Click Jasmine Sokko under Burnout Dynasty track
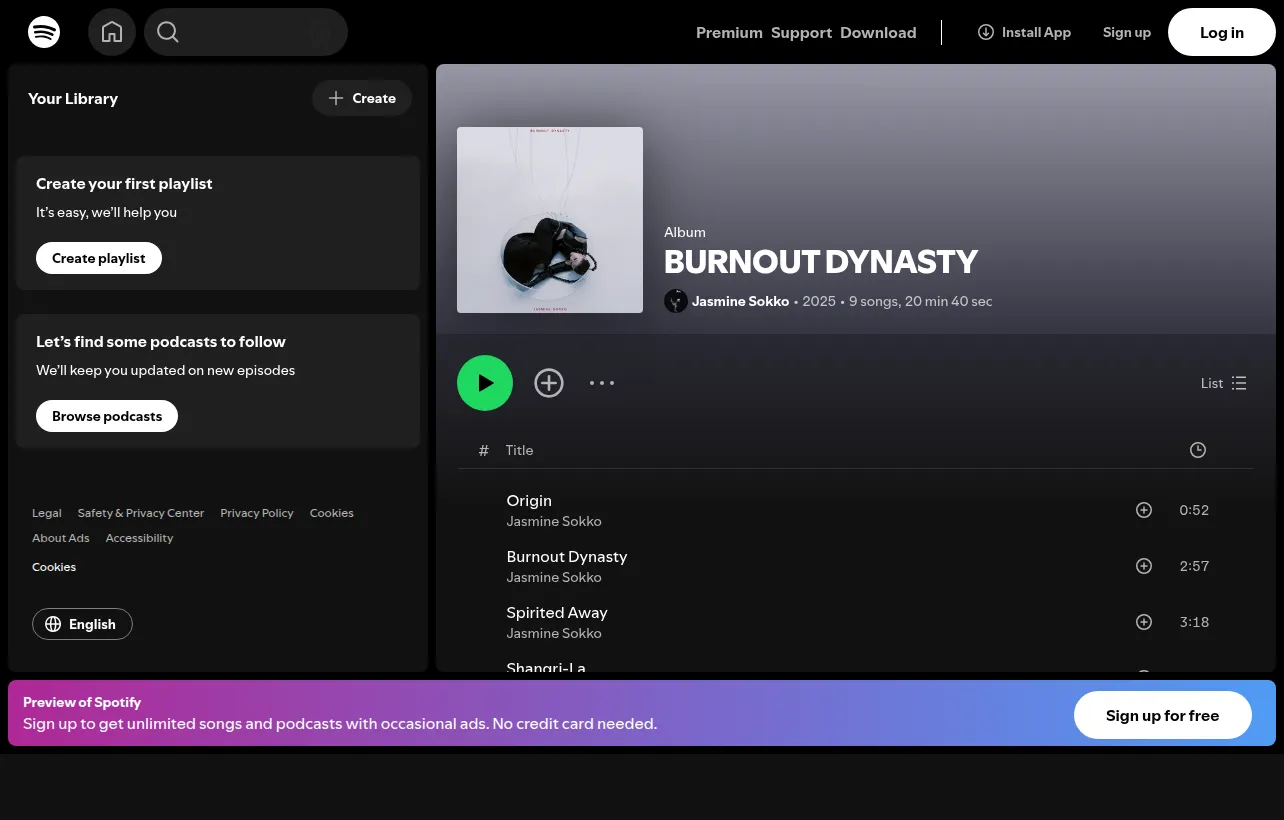 coord(554,577)
